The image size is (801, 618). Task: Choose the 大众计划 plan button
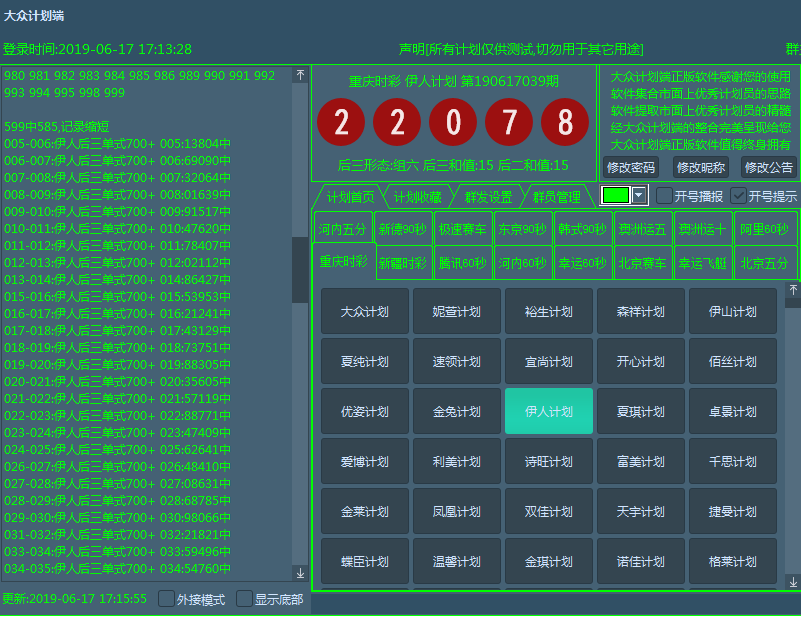point(365,311)
